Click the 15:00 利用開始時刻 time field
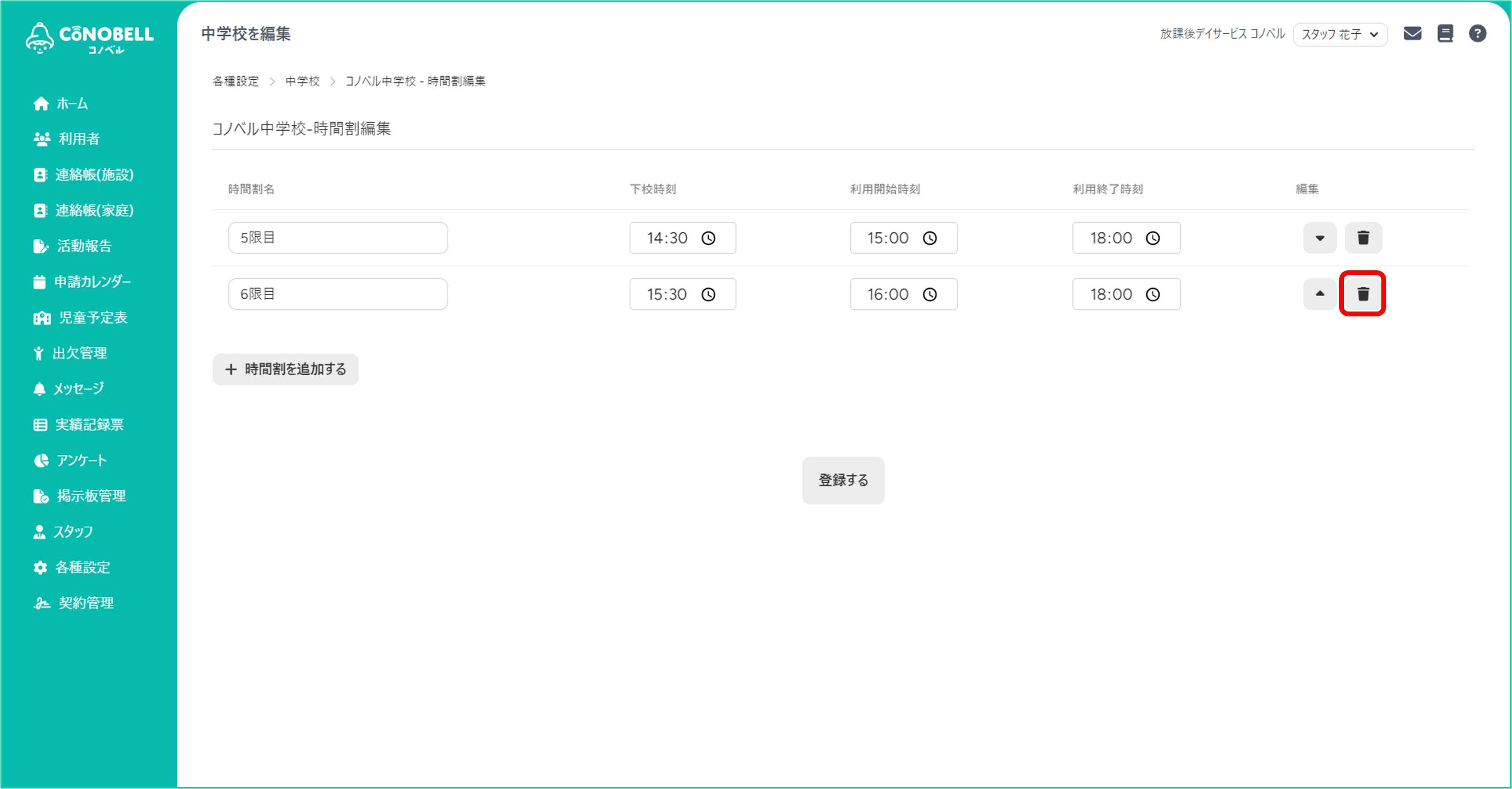Screen dimensions: 1512x789 point(903,238)
